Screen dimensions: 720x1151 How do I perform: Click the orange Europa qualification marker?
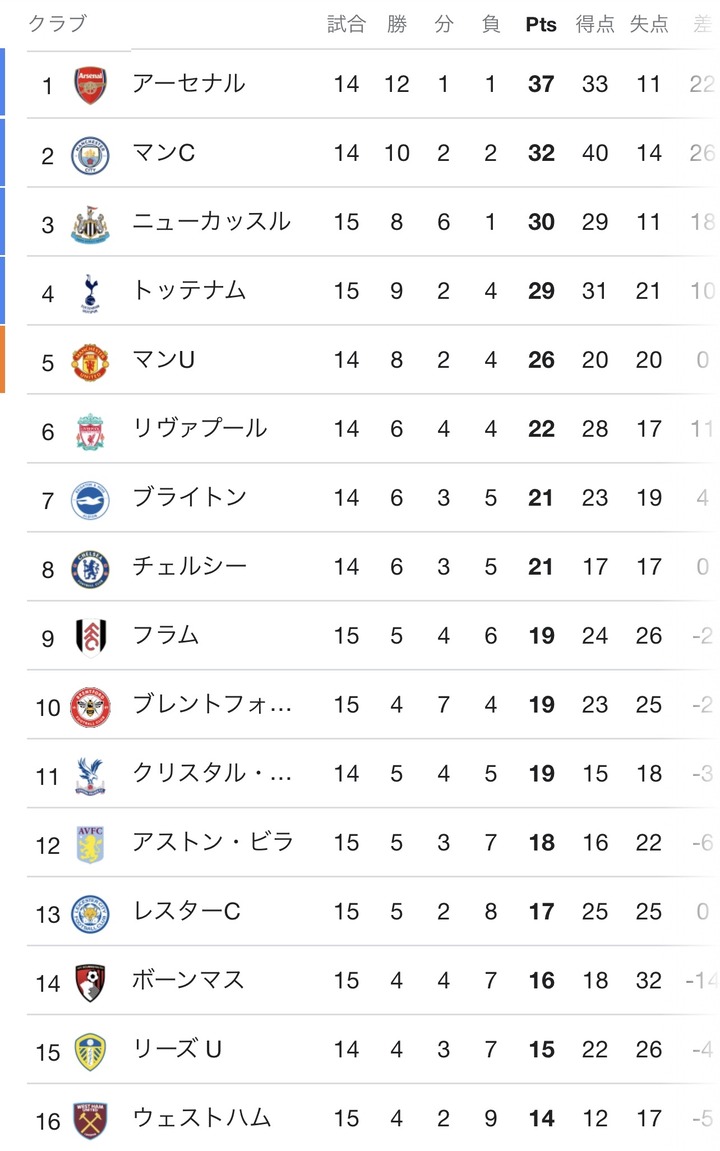pyautogui.click(x=2, y=360)
